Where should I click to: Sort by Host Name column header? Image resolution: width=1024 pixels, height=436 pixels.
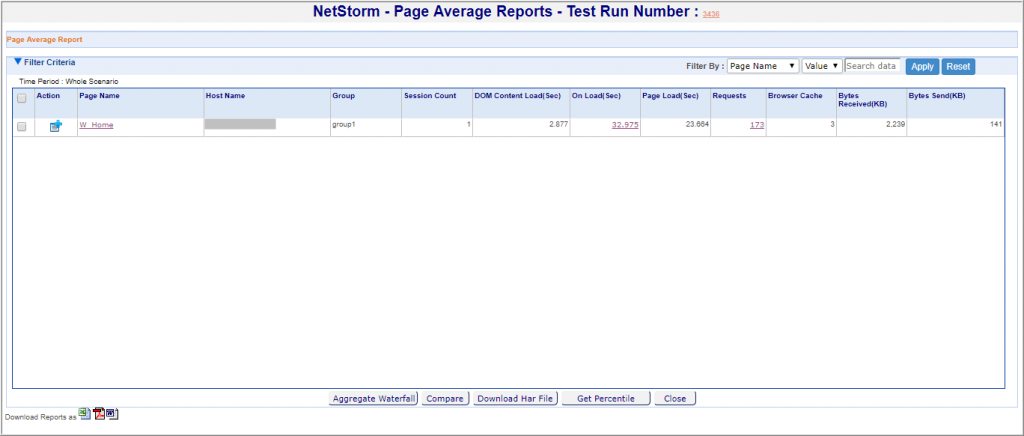225,96
